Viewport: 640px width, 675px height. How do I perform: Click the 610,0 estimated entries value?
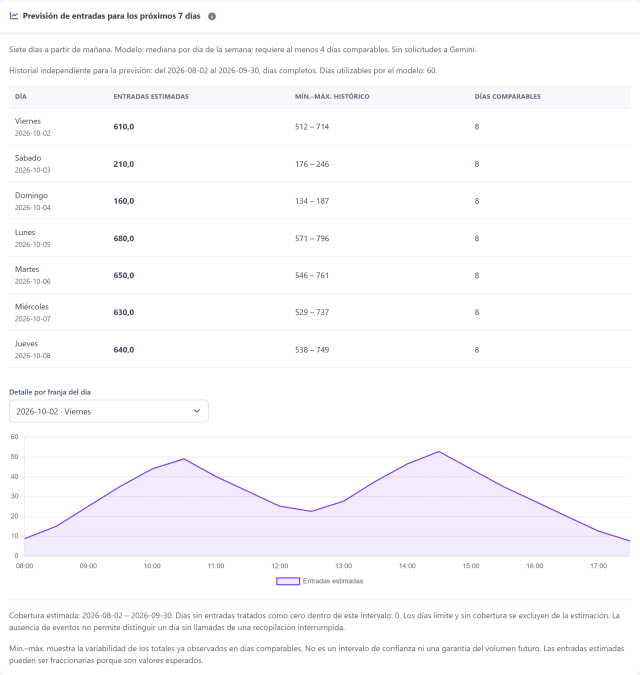coord(124,127)
